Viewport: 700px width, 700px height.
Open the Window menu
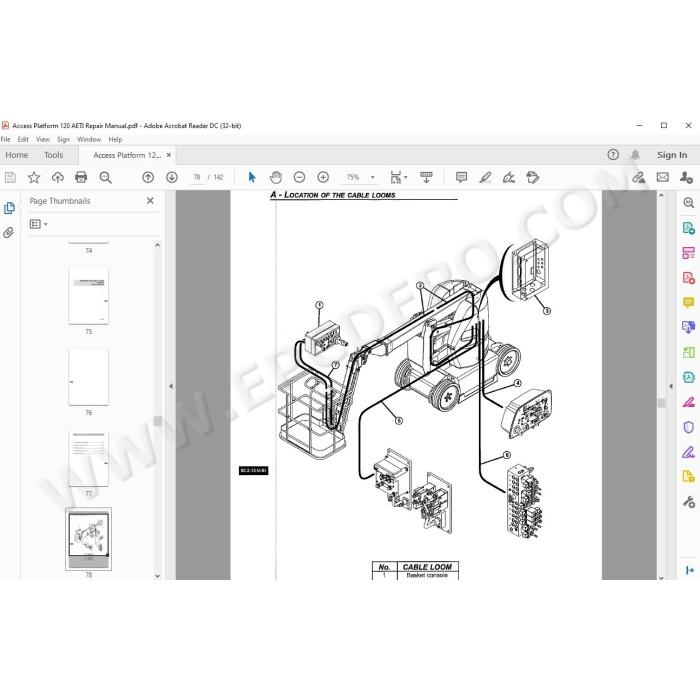[x=89, y=139]
